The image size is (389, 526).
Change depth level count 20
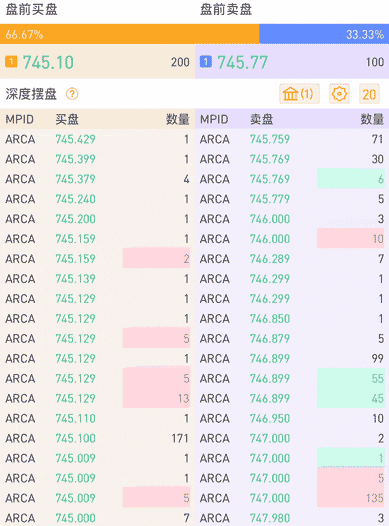[369, 94]
